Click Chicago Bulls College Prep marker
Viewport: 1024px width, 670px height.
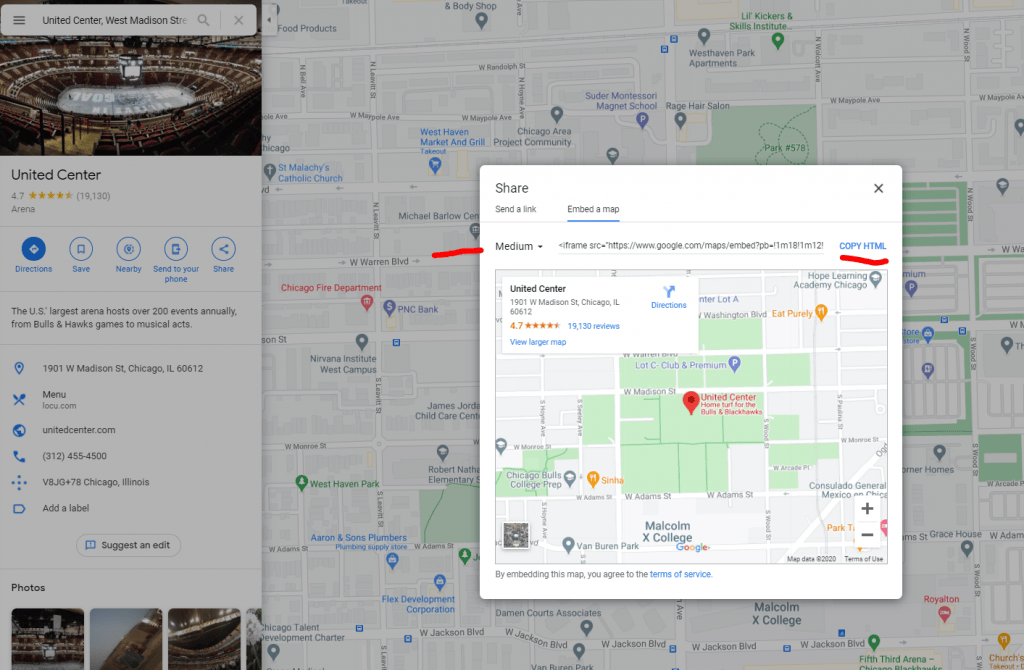[569, 479]
